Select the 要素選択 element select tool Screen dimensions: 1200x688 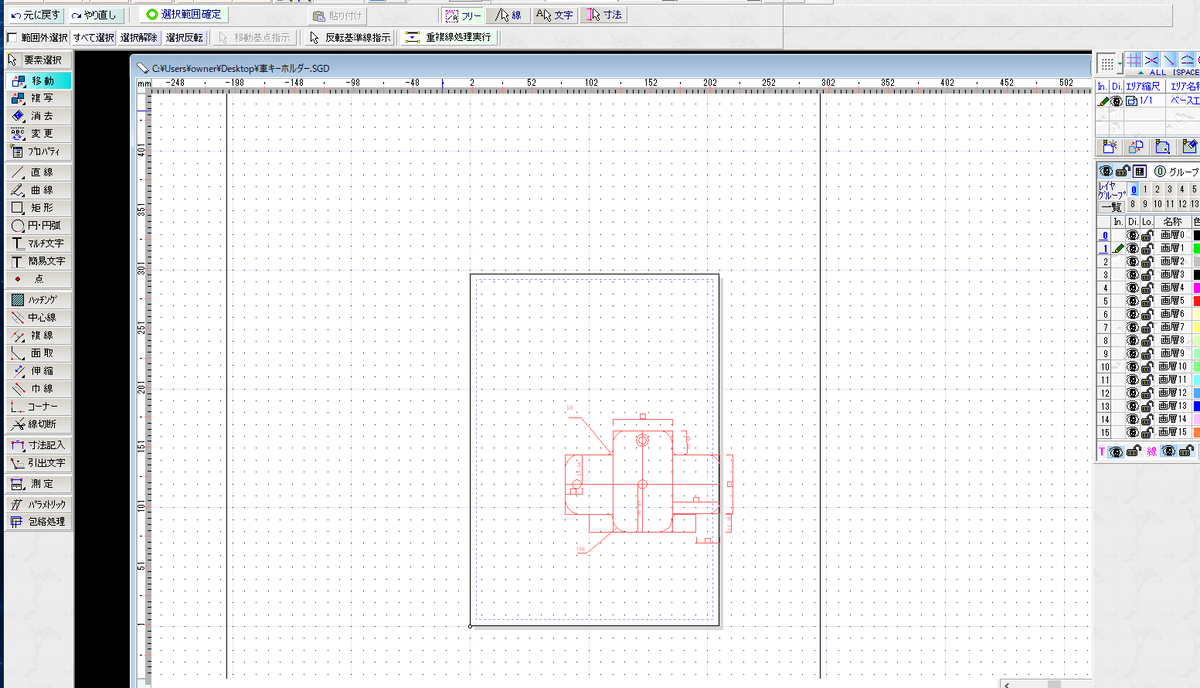38,59
